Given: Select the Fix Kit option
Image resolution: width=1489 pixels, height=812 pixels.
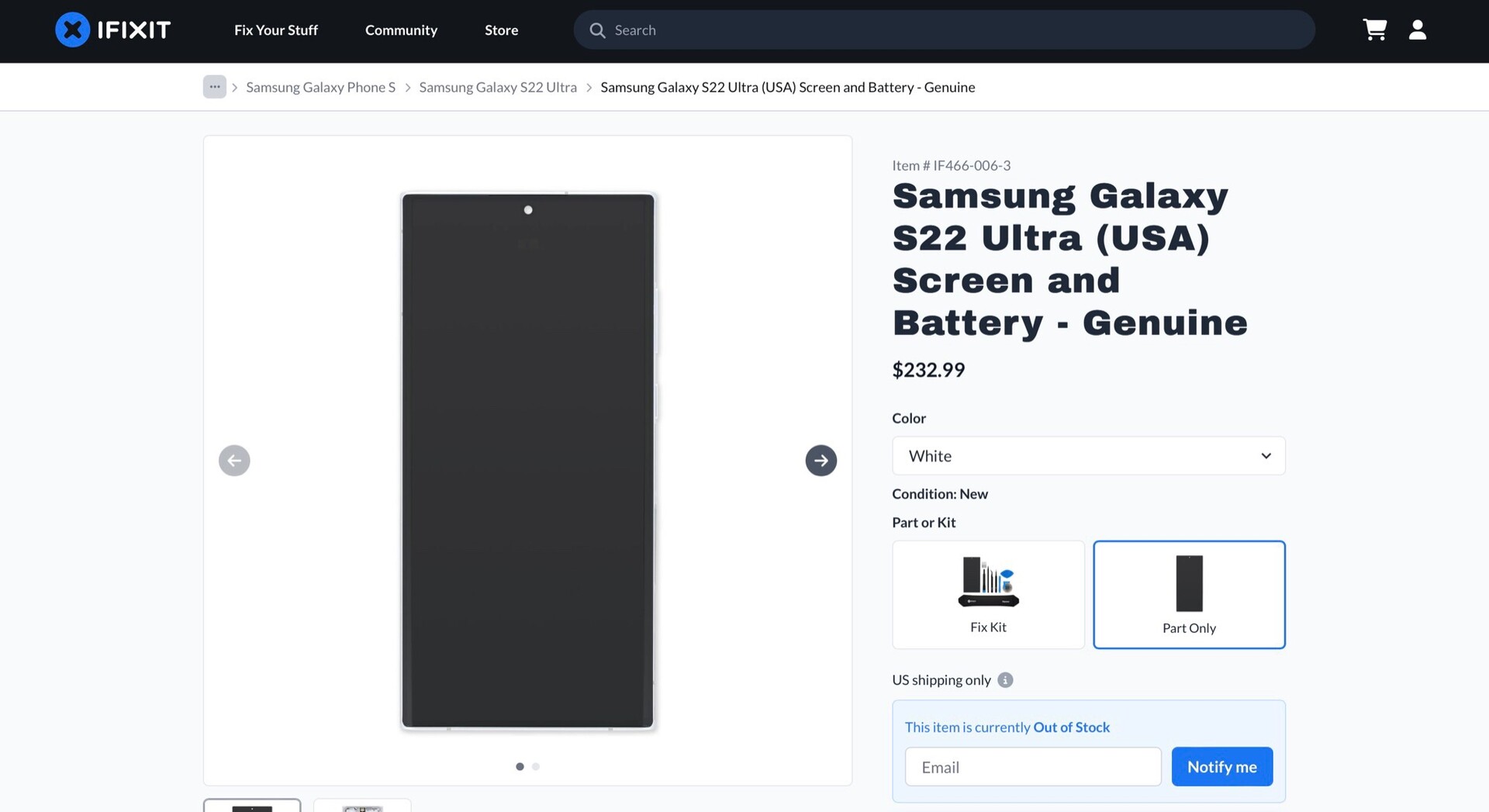Looking at the screenshot, I should point(988,595).
